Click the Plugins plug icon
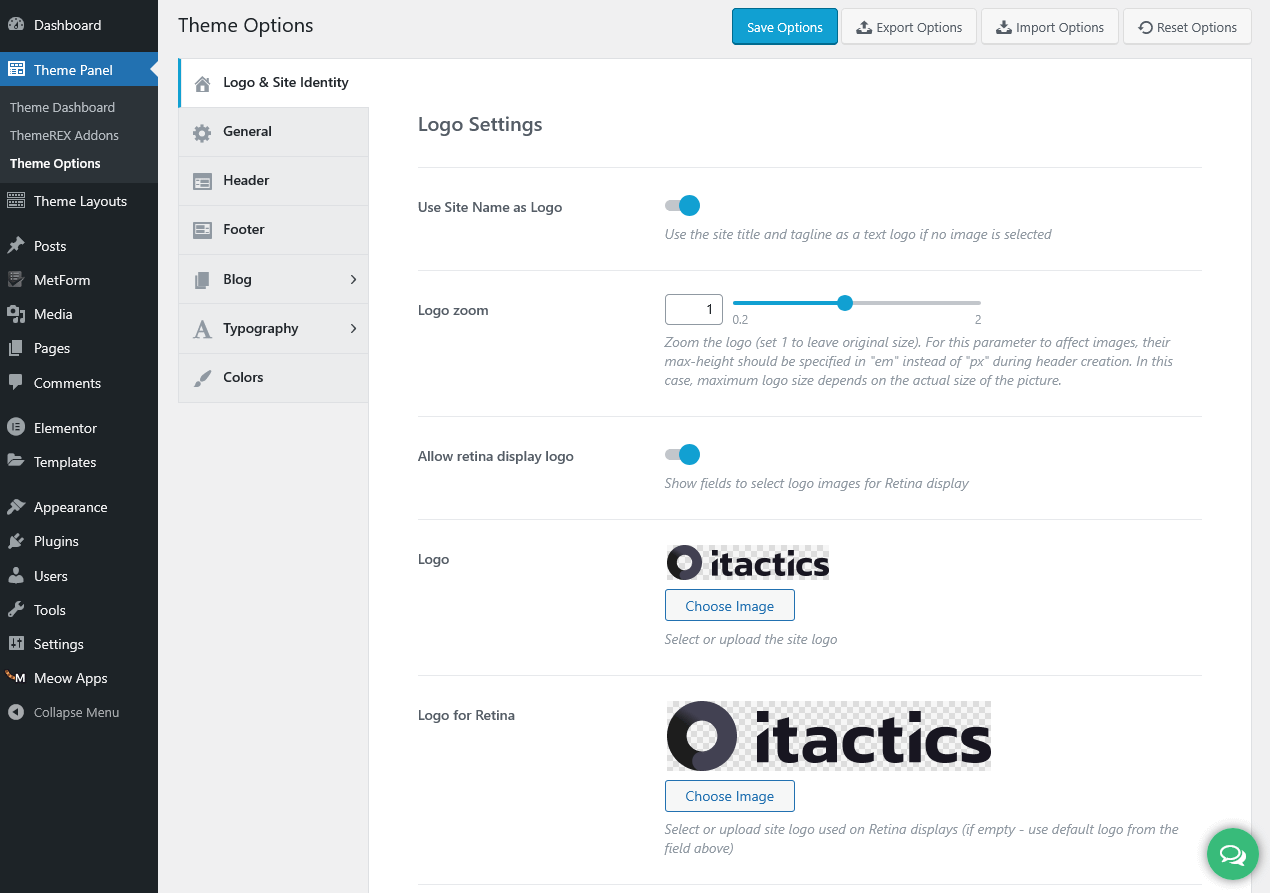 16,541
